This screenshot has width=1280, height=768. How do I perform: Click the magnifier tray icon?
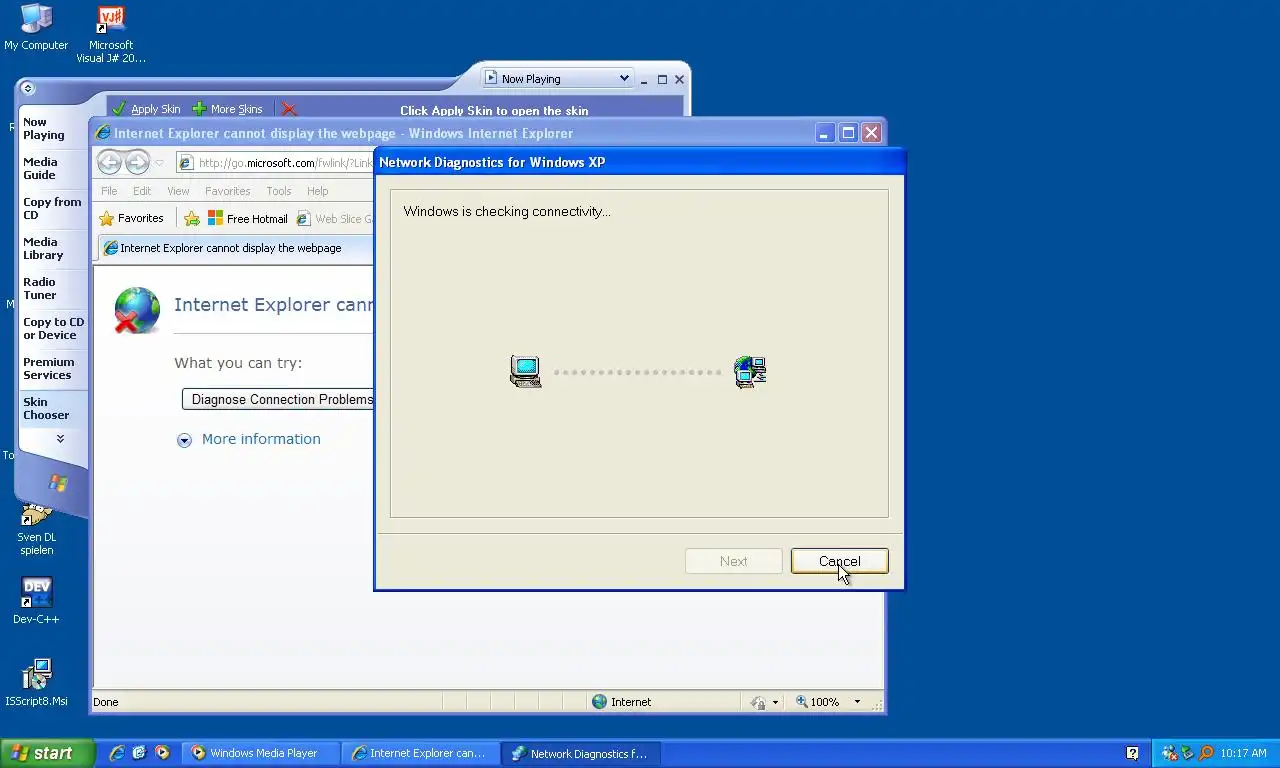click(x=1206, y=753)
